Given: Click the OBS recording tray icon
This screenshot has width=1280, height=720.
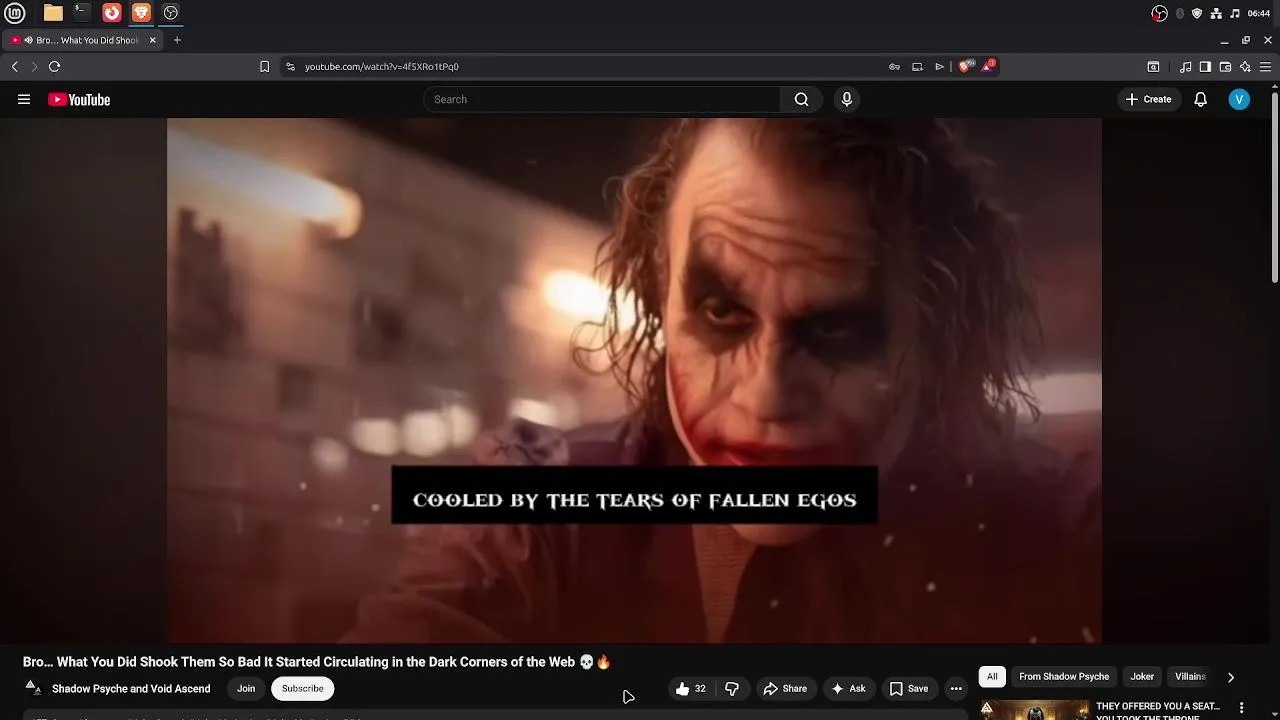Looking at the screenshot, I should click(1159, 13).
